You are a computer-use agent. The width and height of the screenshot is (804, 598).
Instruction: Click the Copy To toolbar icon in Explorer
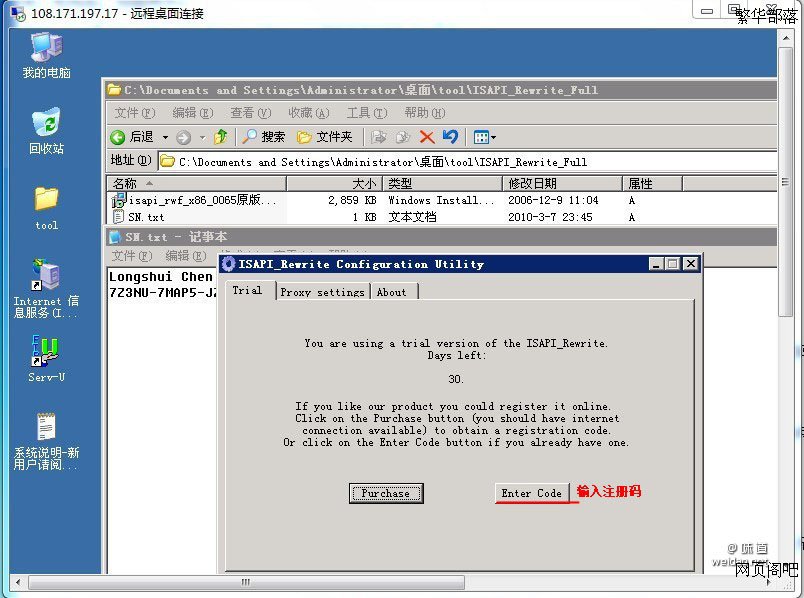pos(403,137)
